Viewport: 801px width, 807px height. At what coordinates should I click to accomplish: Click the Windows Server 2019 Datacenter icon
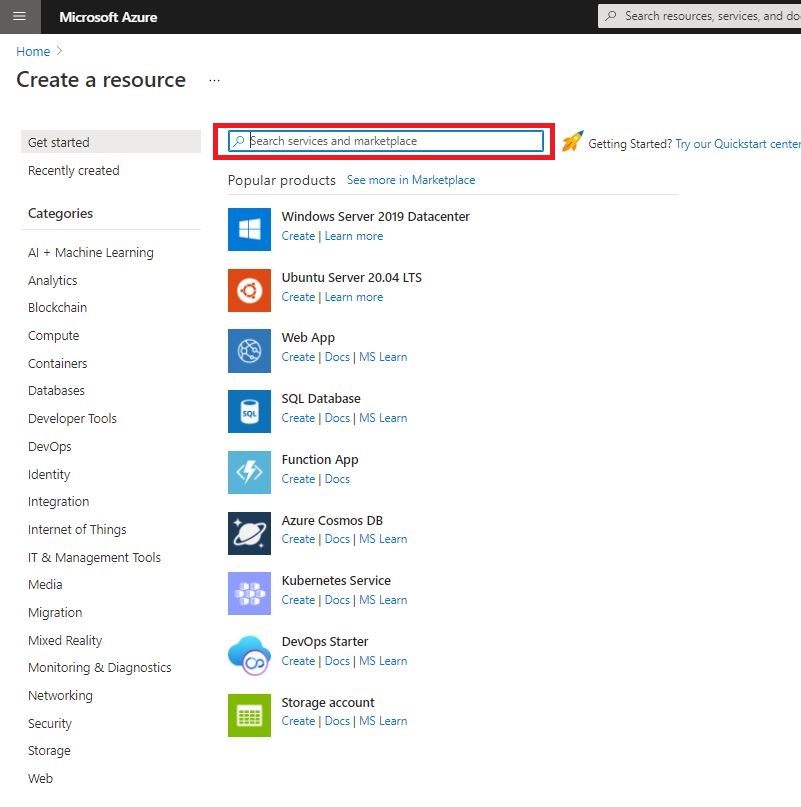pos(249,229)
